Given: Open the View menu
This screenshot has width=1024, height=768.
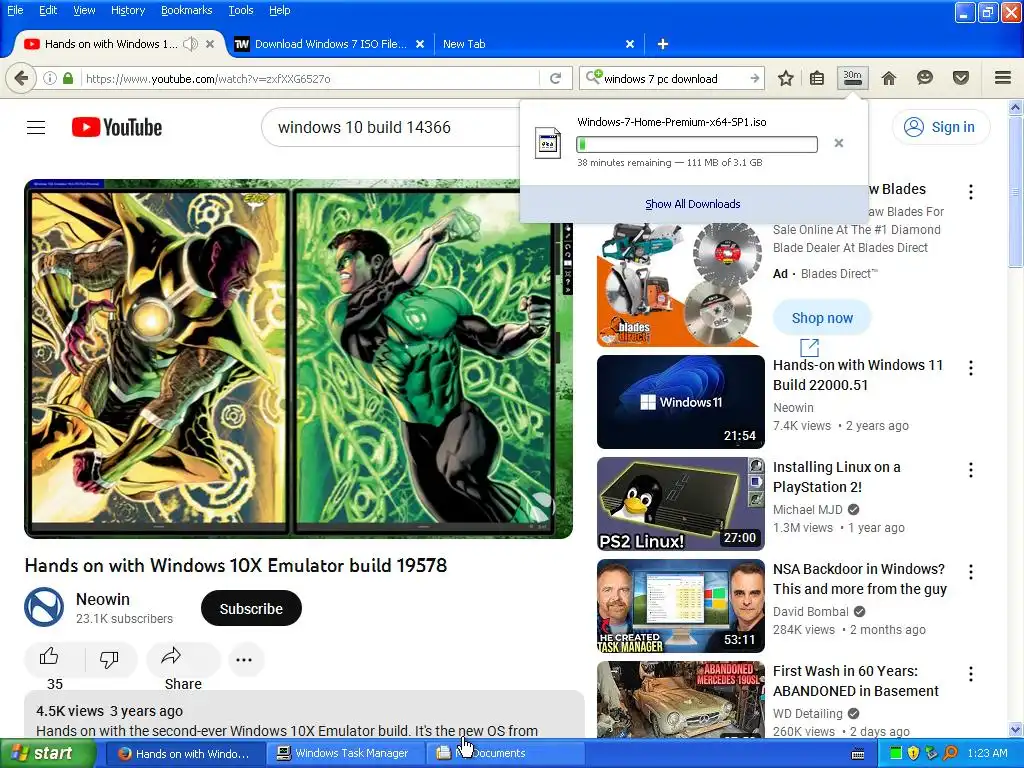Looking at the screenshot, I should point(84,10).
